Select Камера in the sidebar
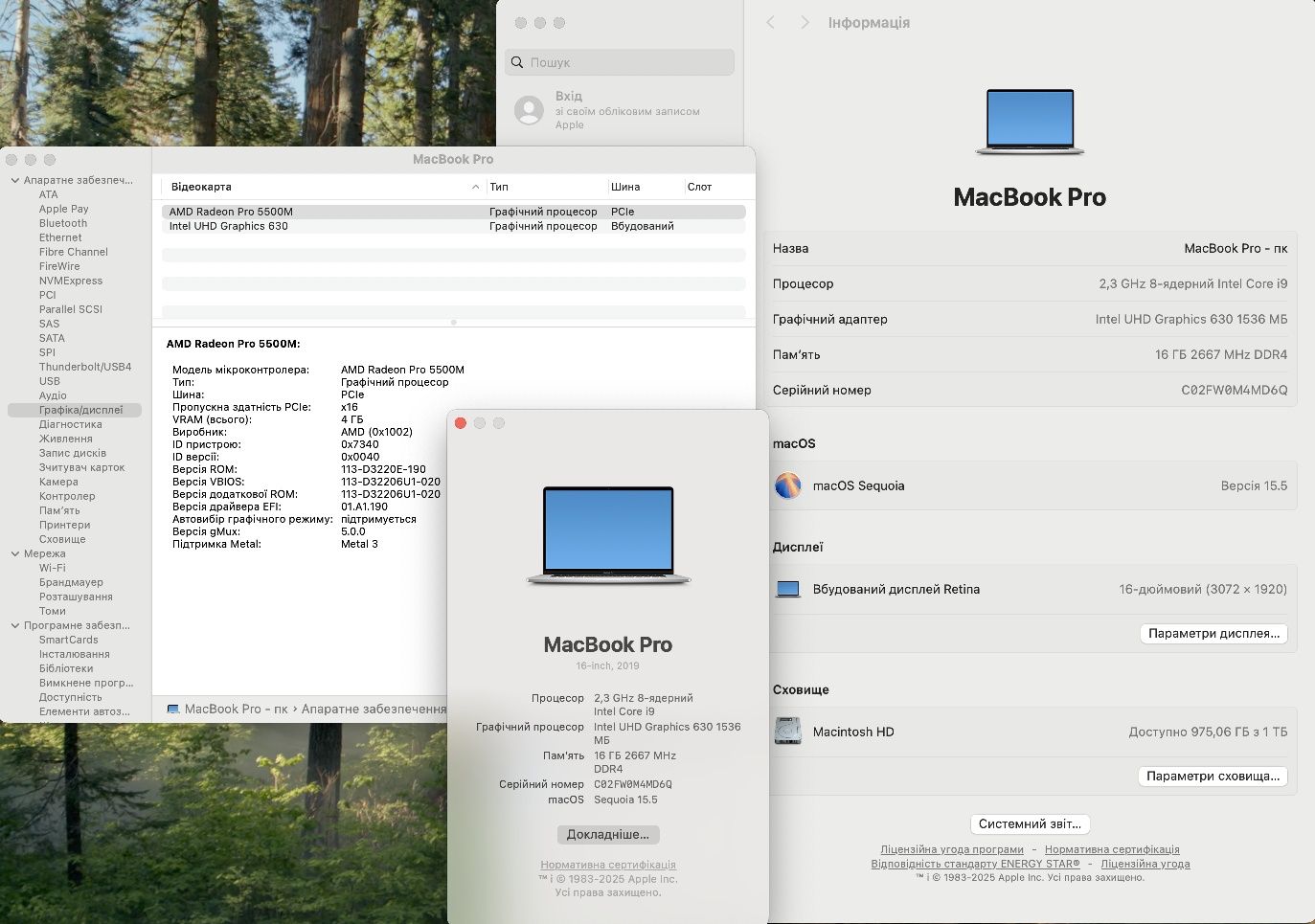Image resolution: width=1315 pixels, height=924 pixels. 58,482
